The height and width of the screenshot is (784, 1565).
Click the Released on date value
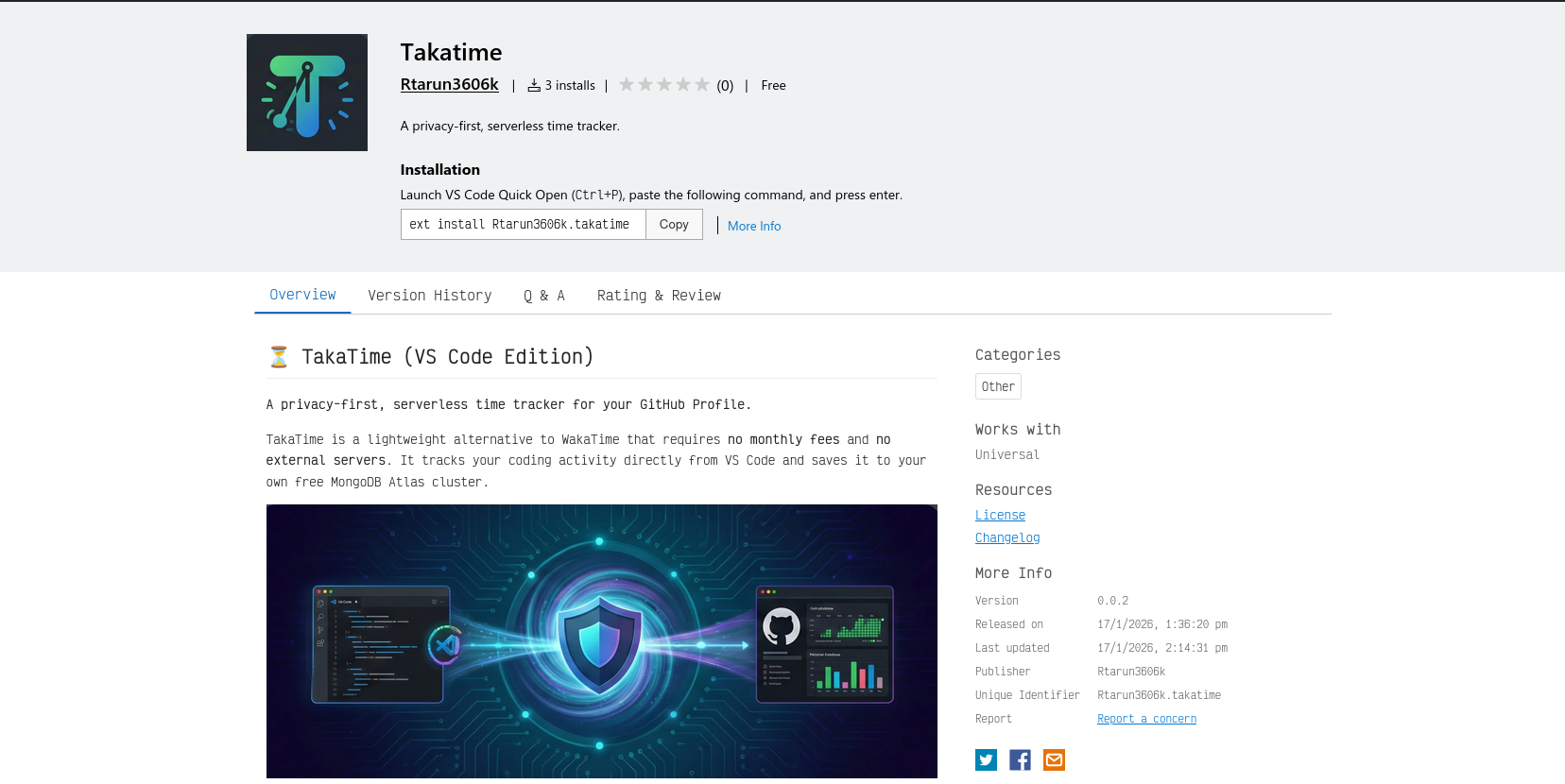click(x=1162, y=624)
